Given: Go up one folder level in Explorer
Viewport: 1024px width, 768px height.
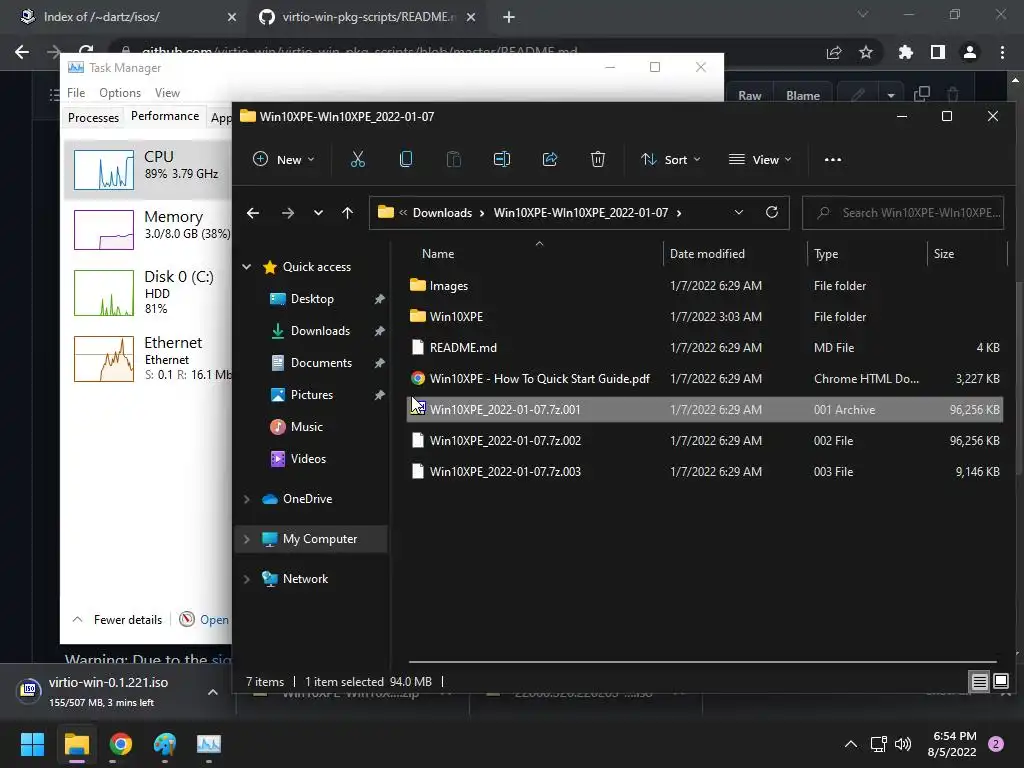Looking at the screenshot, I should pos(347,213).
